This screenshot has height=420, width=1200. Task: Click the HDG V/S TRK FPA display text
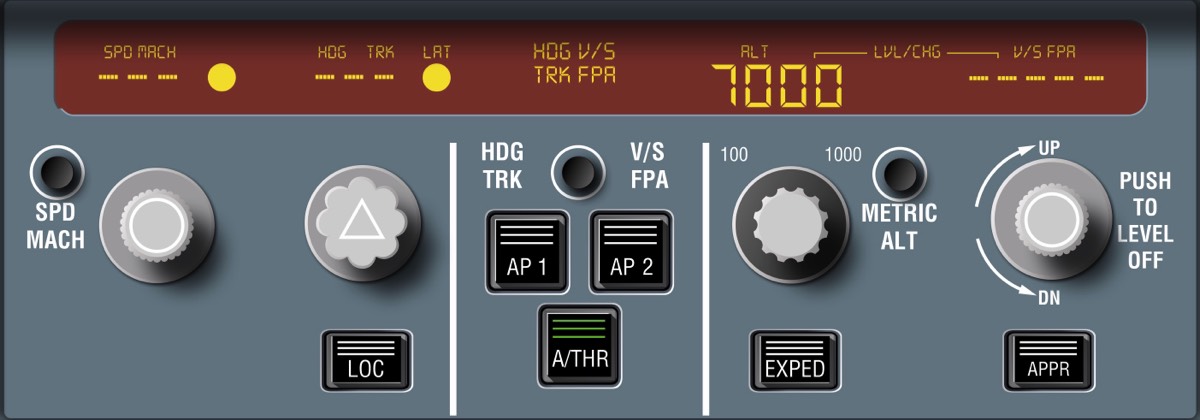pyautogui.click(x=574, y=62)
